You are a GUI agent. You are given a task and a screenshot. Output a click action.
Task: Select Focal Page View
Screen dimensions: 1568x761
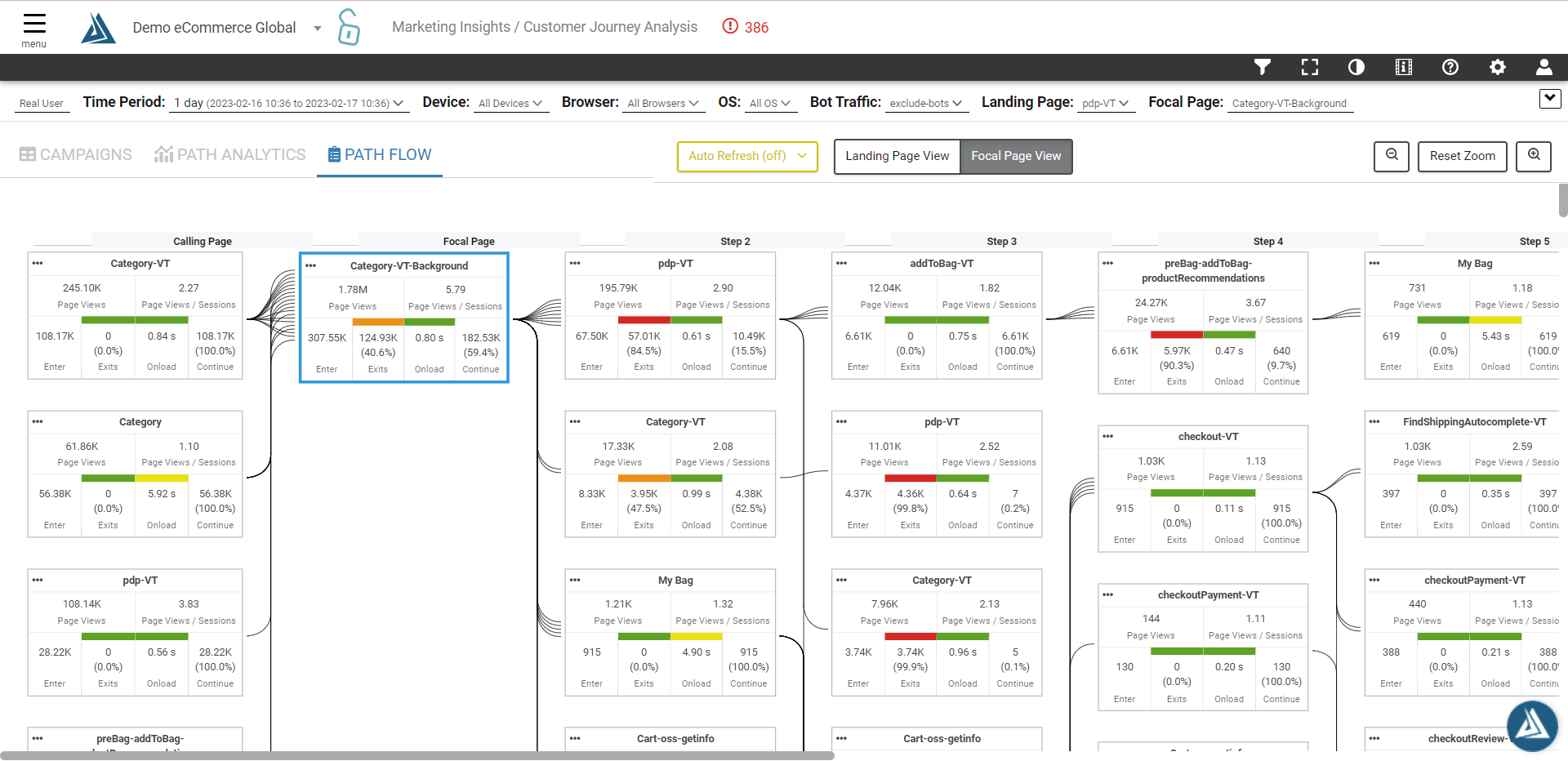coord(1016,156)
